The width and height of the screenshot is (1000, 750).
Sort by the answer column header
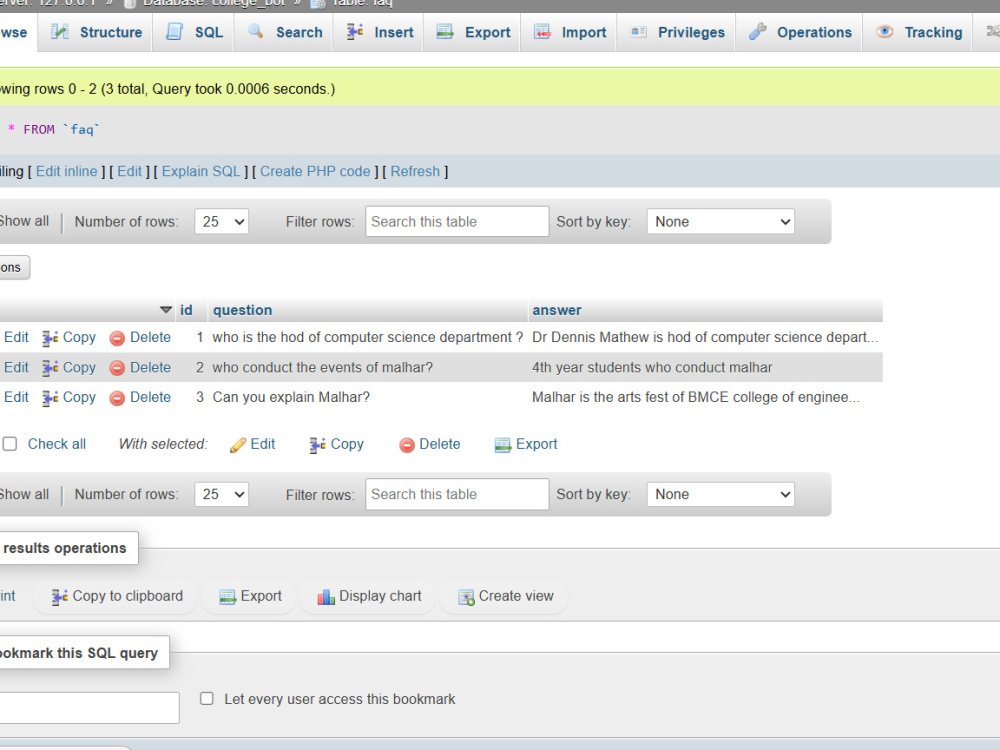click(557, 310)
